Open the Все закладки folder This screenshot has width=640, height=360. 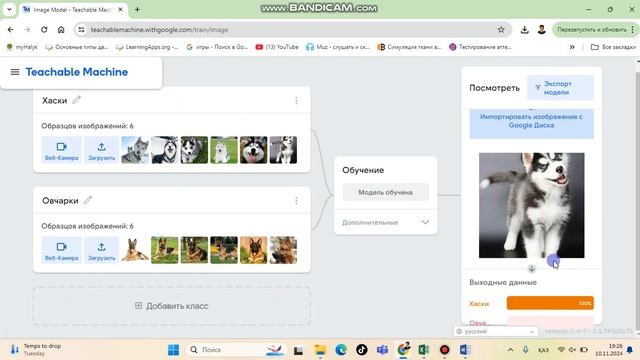613,47
